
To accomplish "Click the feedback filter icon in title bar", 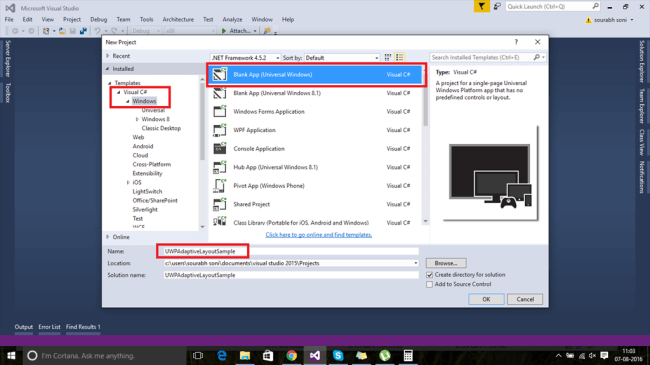I will (x=481, y=7).
